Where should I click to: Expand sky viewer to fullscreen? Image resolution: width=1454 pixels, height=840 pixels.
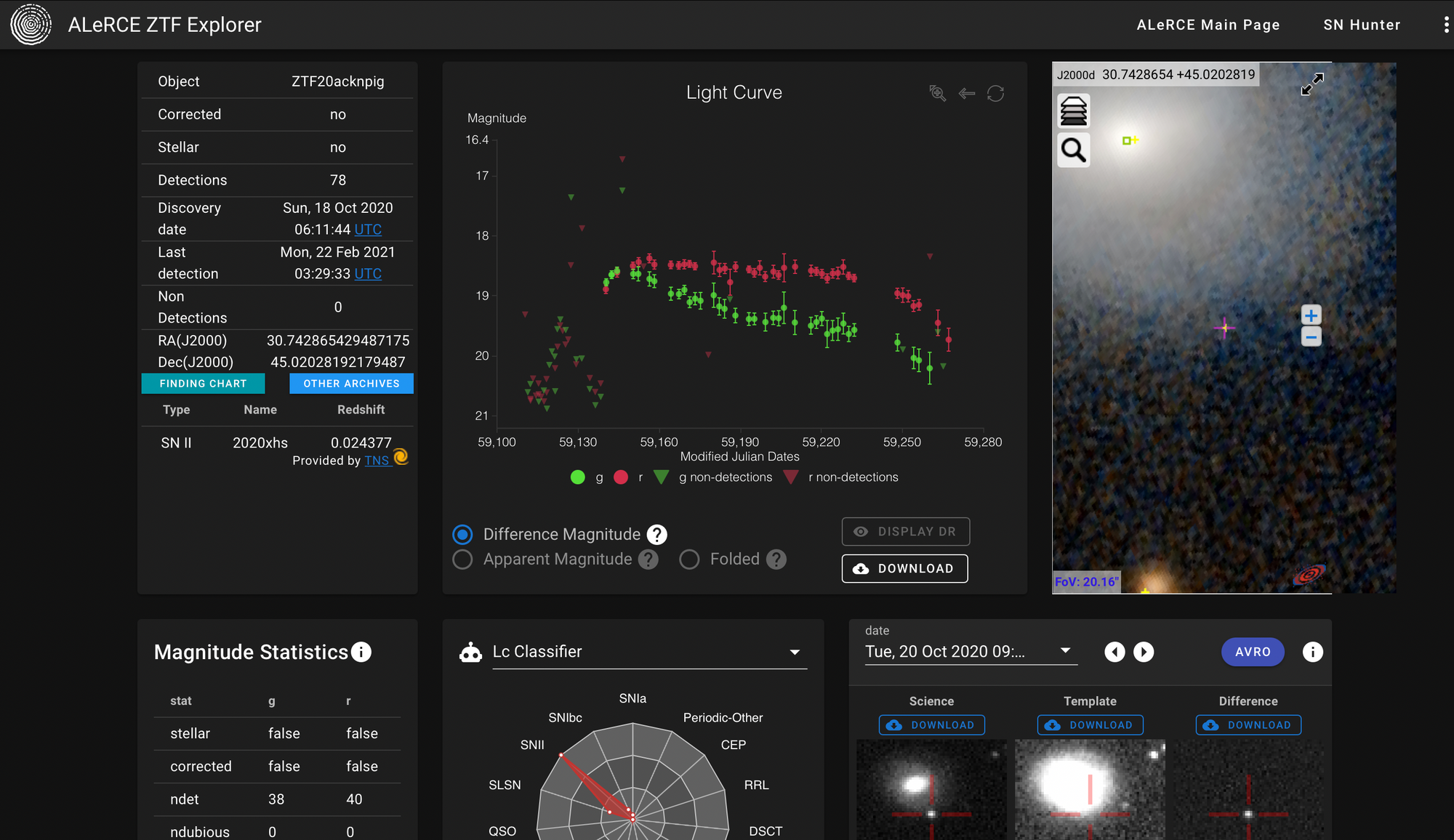(x=1312, y=84)
